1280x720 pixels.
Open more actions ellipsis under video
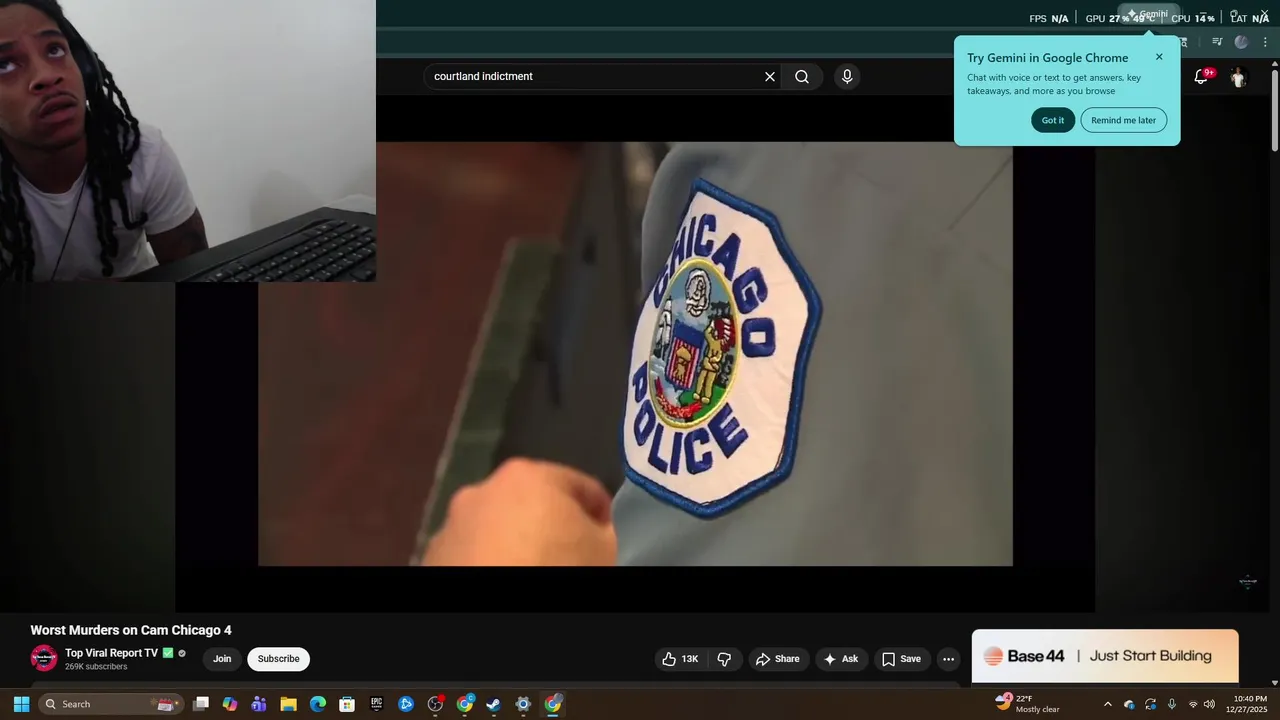(x=948, y=659)
